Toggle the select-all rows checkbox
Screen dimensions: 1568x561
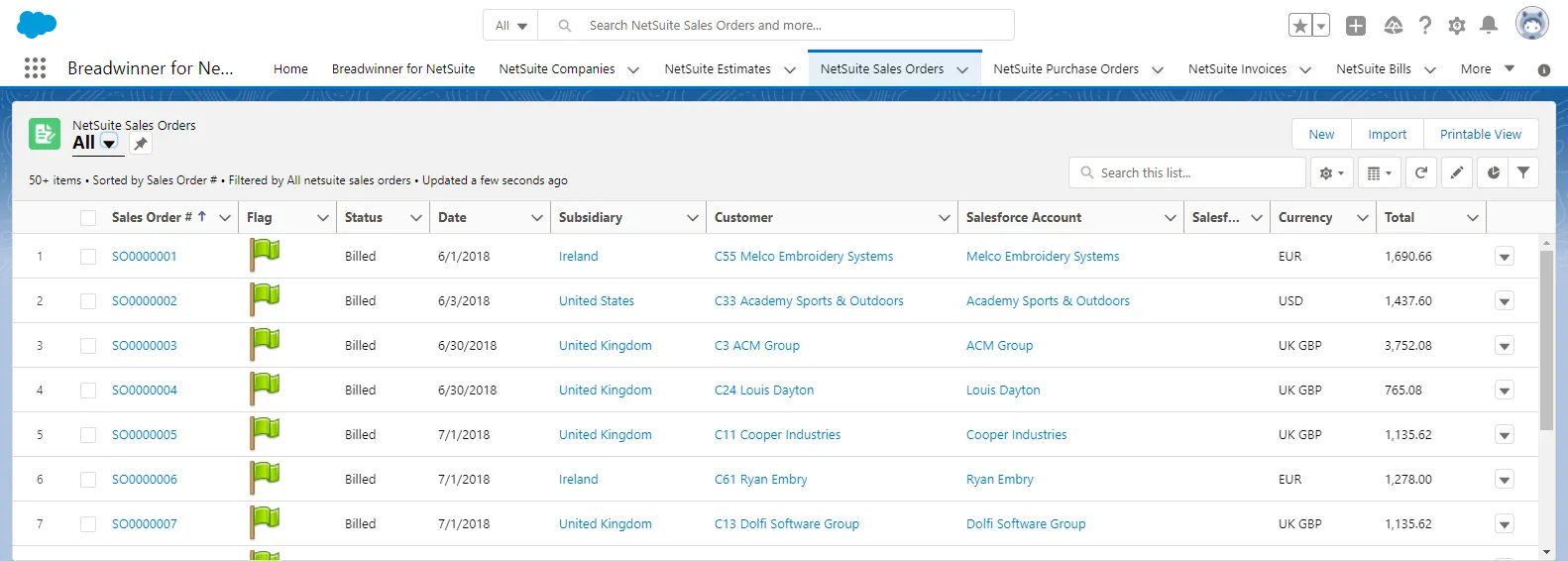coord(88,218)
